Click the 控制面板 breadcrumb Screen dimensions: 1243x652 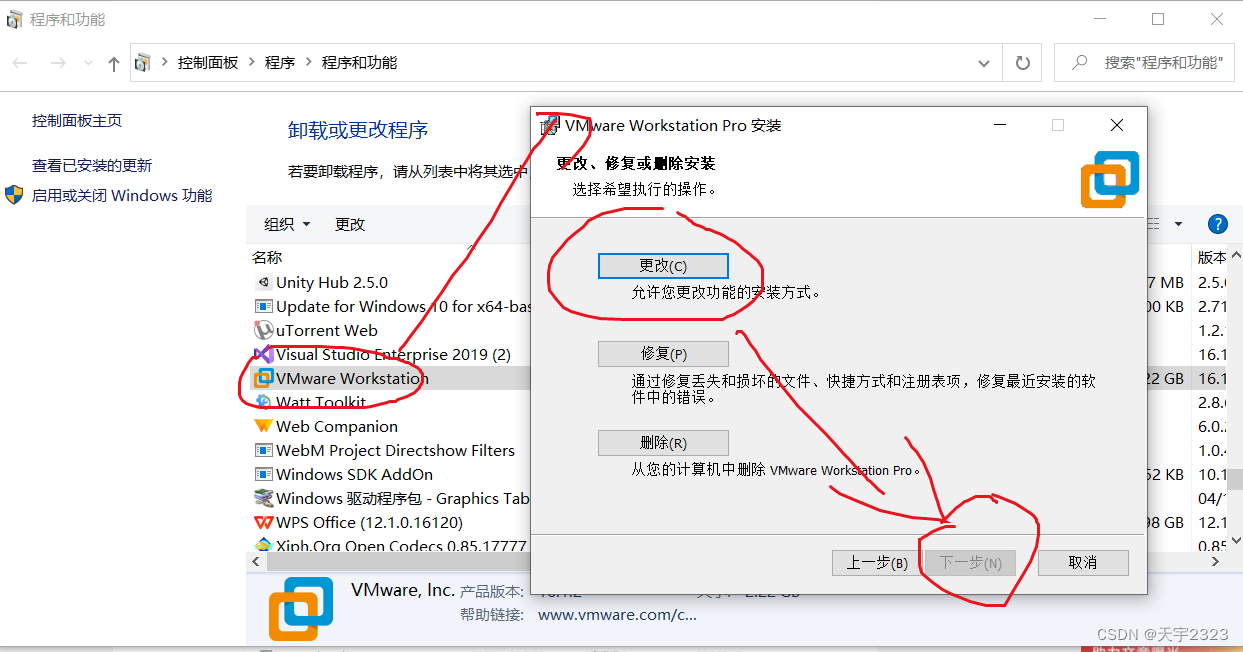click(x=208, y=62)
